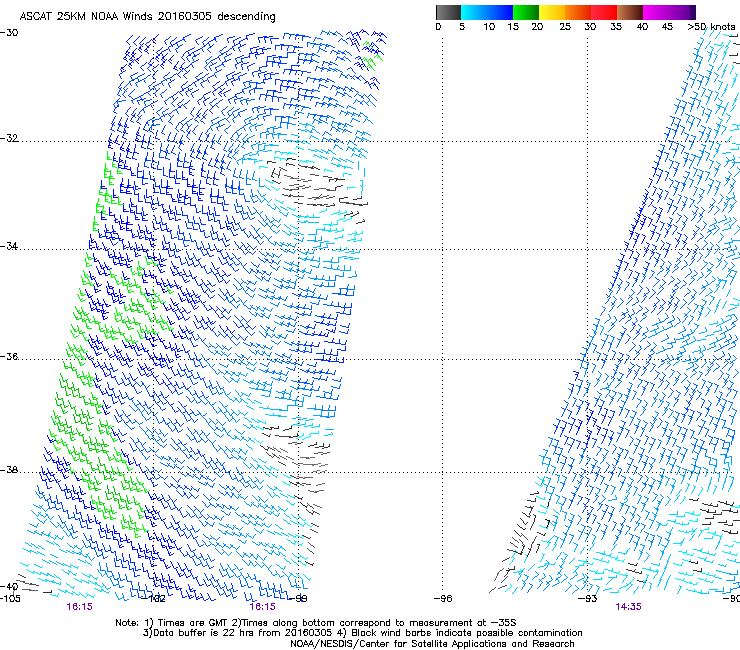
Task: Click the orange 25-30 knots color swatch
Action: (578, 12)
